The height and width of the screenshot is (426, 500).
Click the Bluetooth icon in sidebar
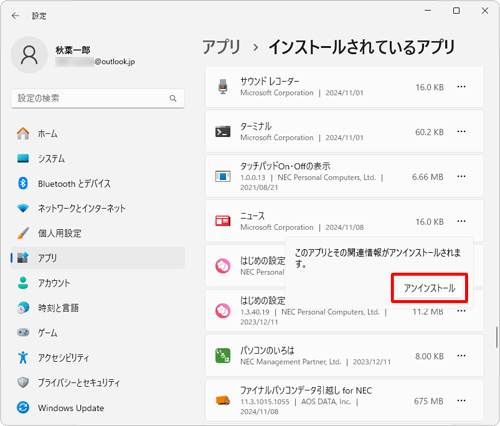pos(23,183)
